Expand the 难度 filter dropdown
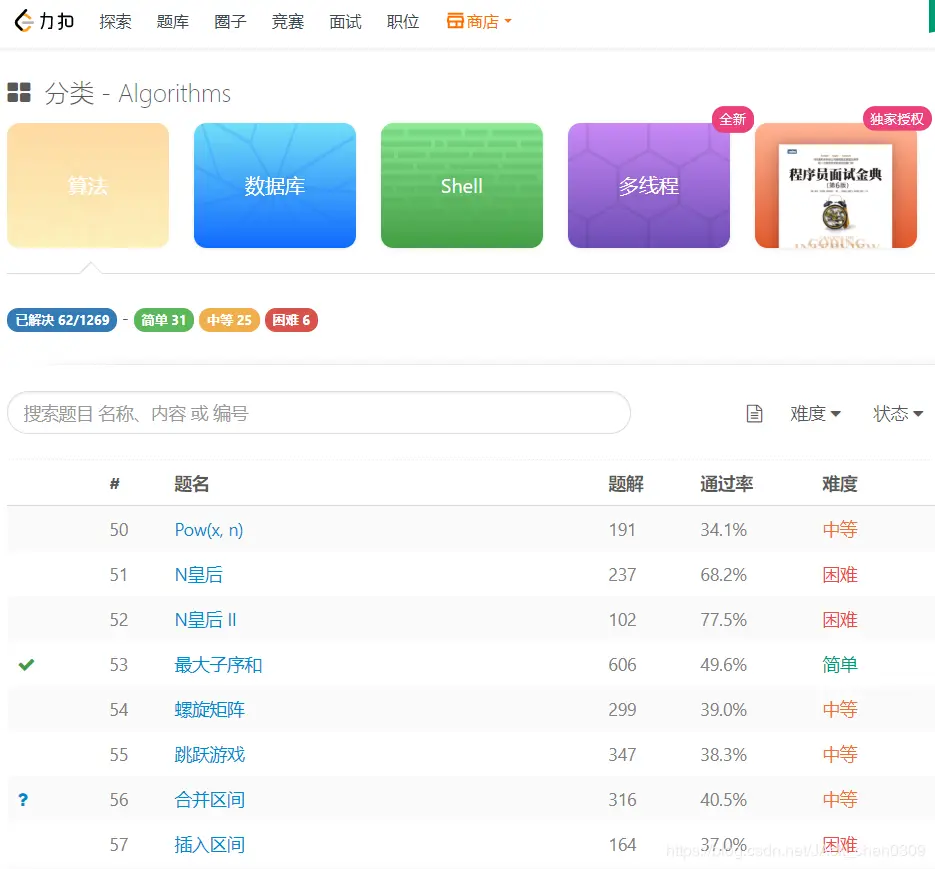The width and height of the screenshot is (935, 869). click(815, 413)
